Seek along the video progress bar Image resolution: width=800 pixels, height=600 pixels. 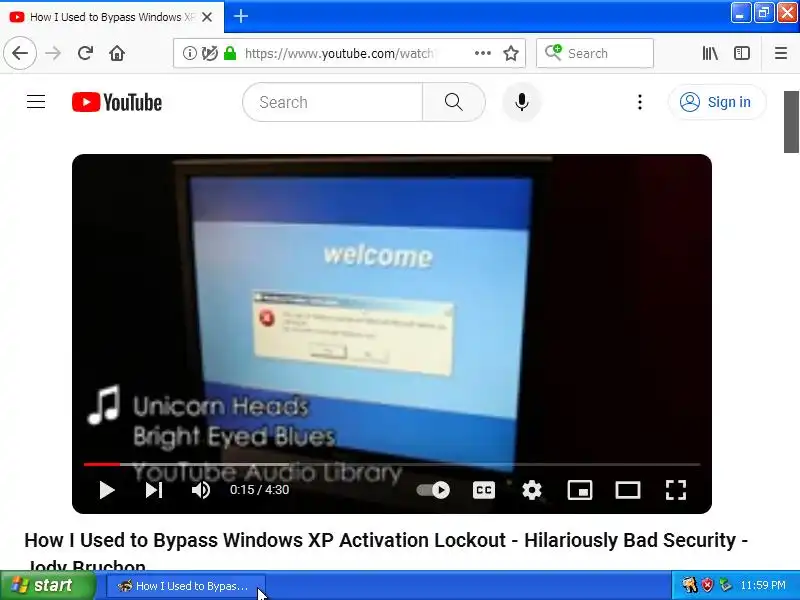coord(392,464)
